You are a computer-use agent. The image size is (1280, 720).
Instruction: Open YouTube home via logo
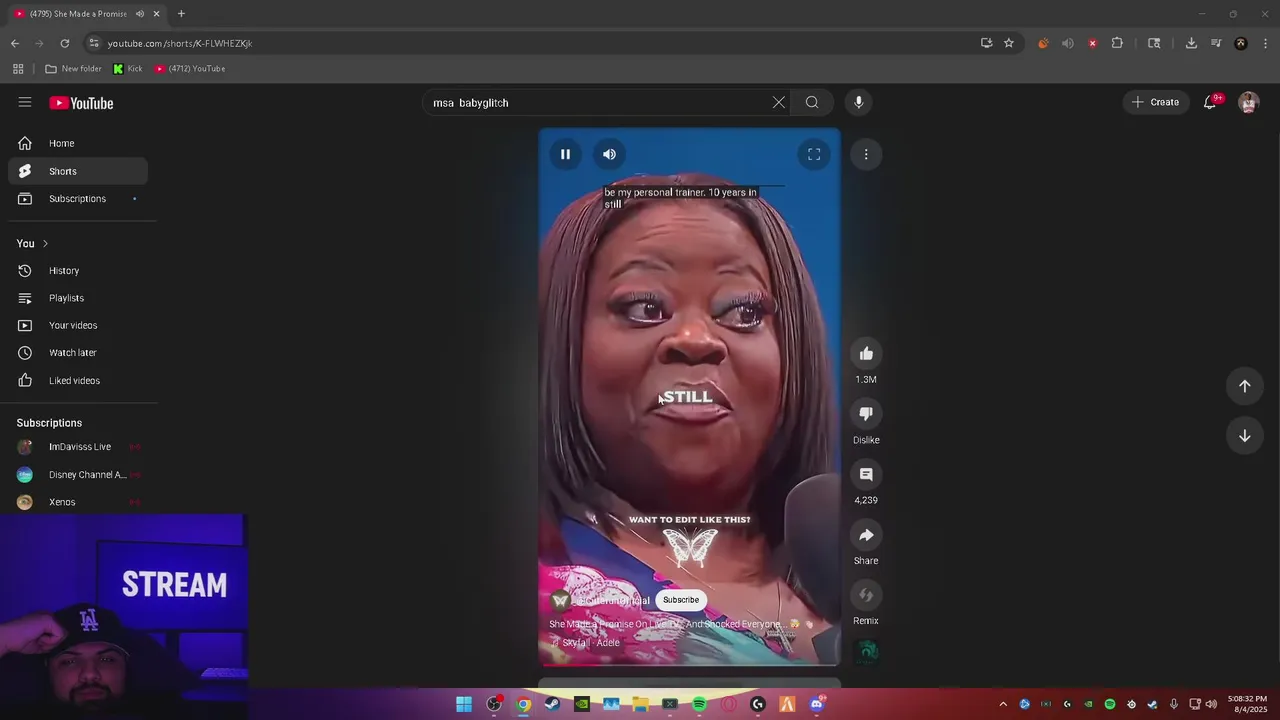pos(81,103)
